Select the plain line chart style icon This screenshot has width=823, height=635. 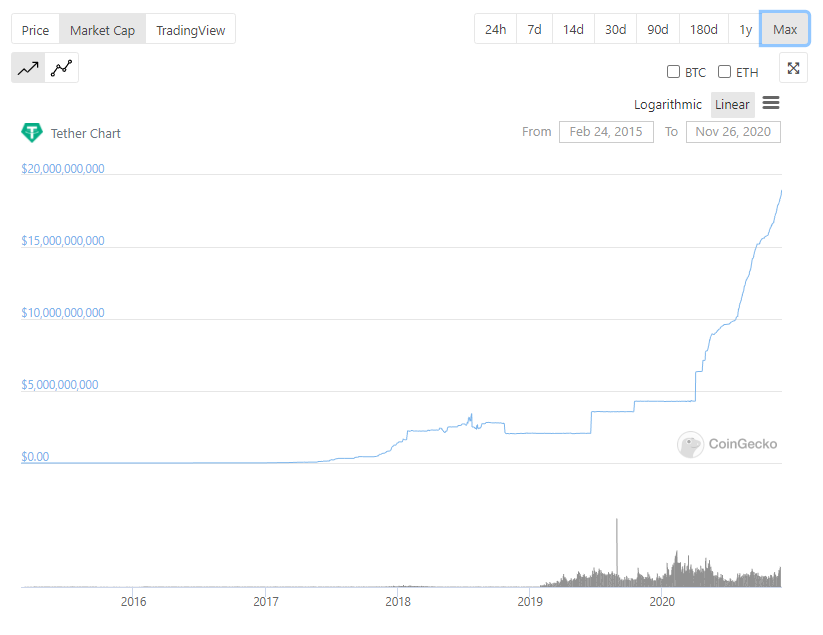click(x=27, y=68)
